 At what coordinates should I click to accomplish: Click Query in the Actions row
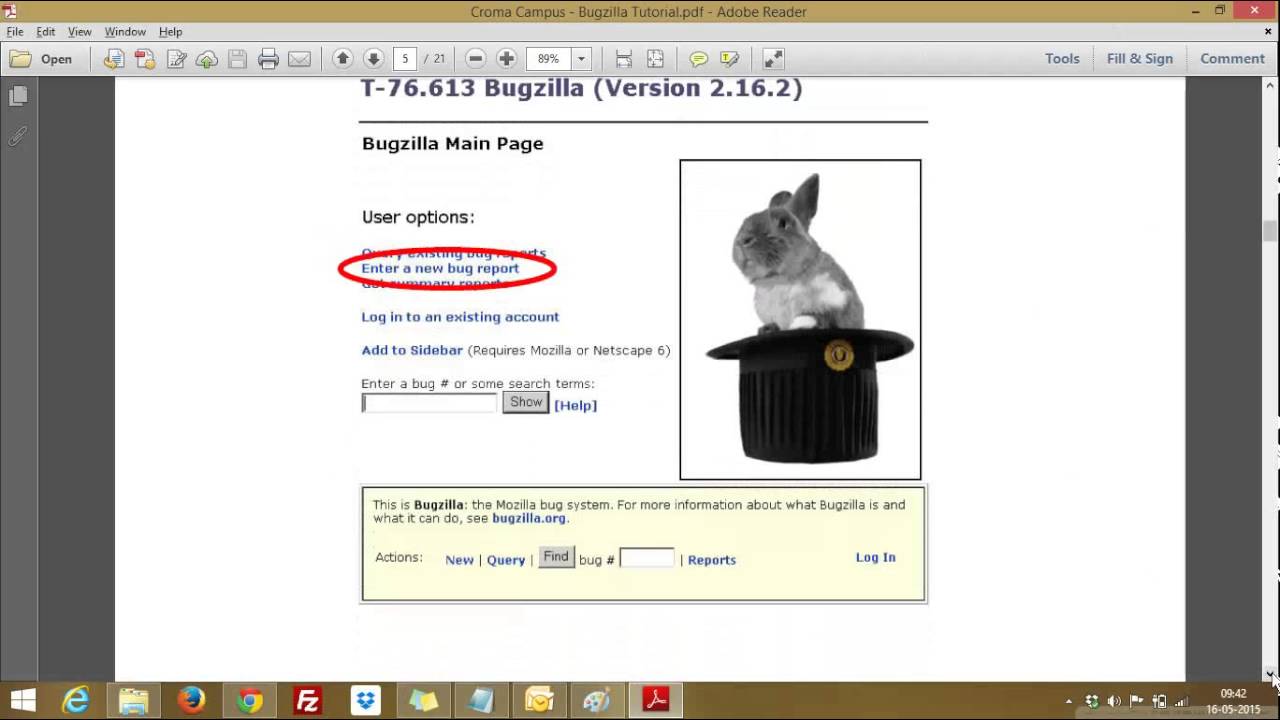tap(506, 560)
